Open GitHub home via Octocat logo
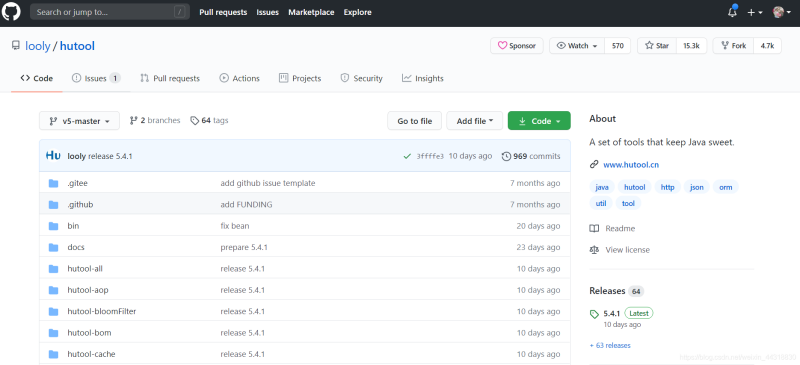The image size is (800, 365). (x=11, y=12)
